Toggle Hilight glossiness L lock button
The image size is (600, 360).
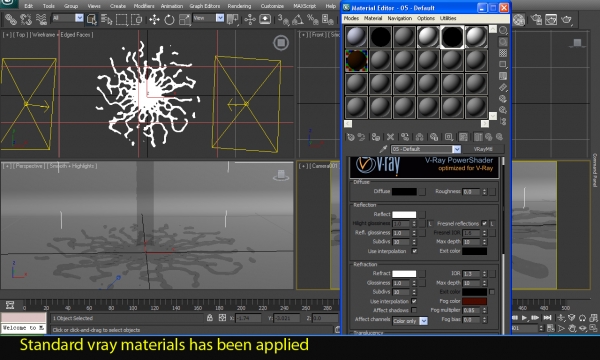click(x=430, y=223)
